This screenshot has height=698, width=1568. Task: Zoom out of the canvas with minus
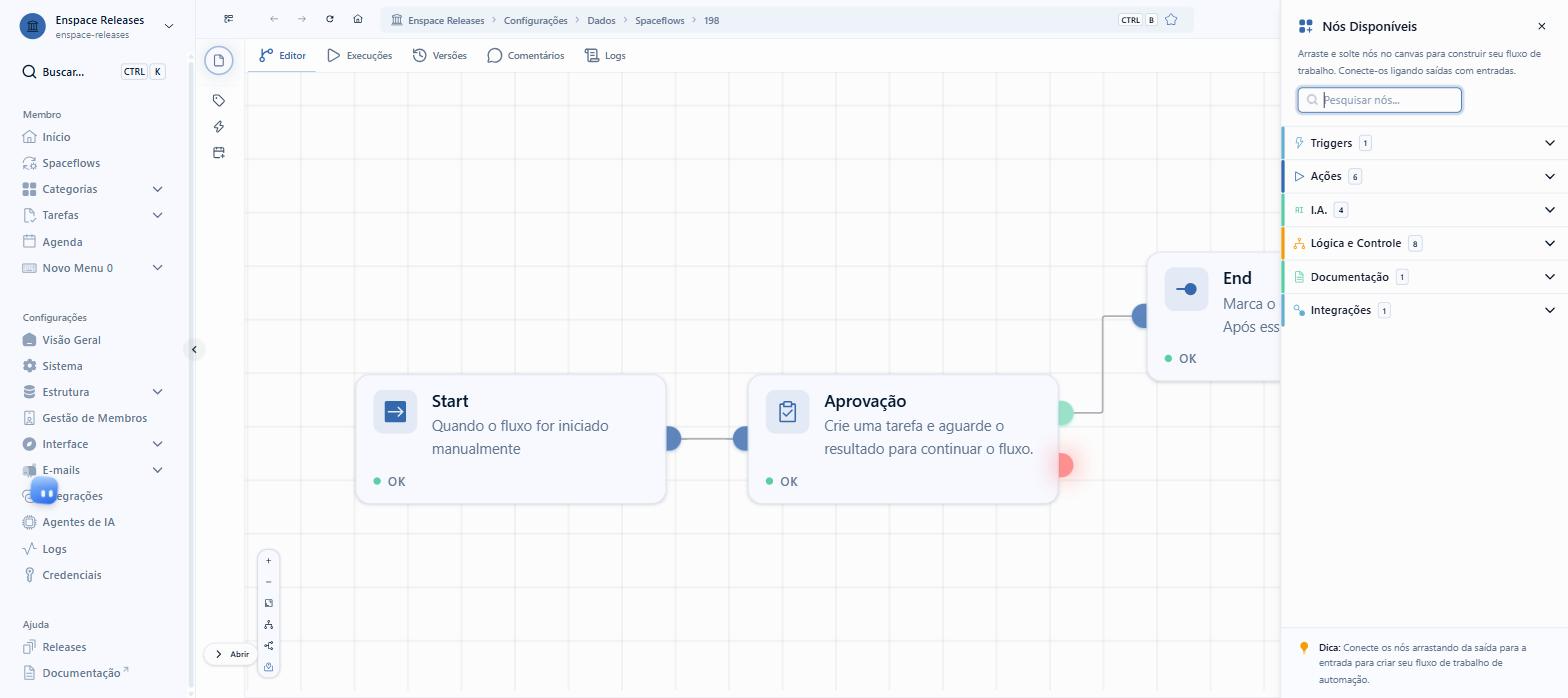(x=268, y=582)
